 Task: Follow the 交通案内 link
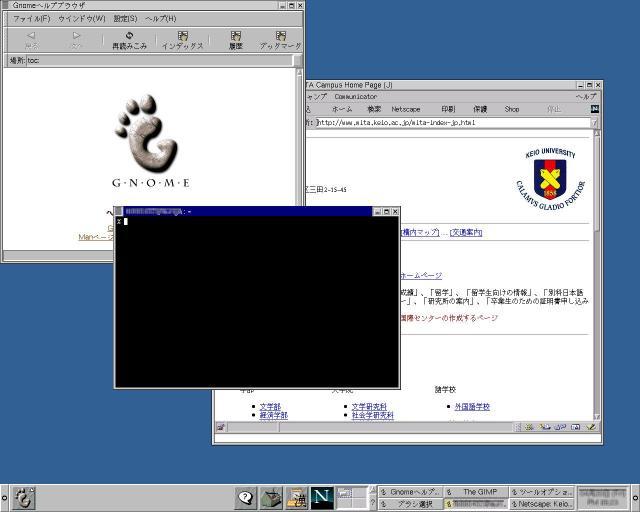(x=466, y=232)
